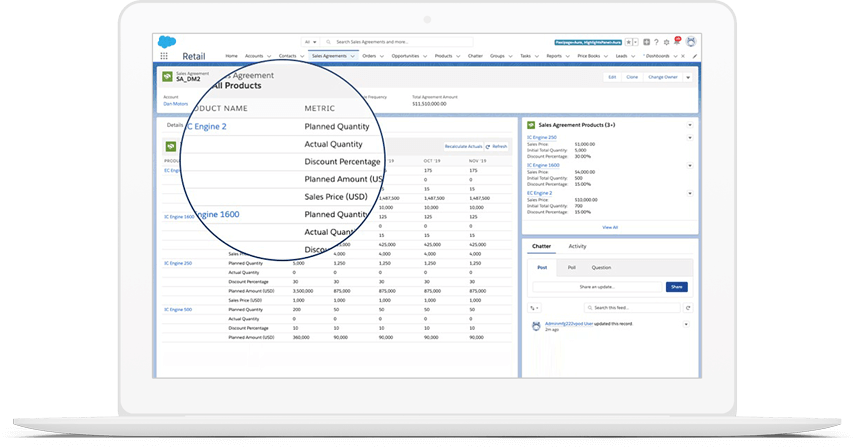Open IC Engine 1600 link in products card
The width and height of the screenshot is (857, 447).
pyautogui.click(x=543, y=165)
